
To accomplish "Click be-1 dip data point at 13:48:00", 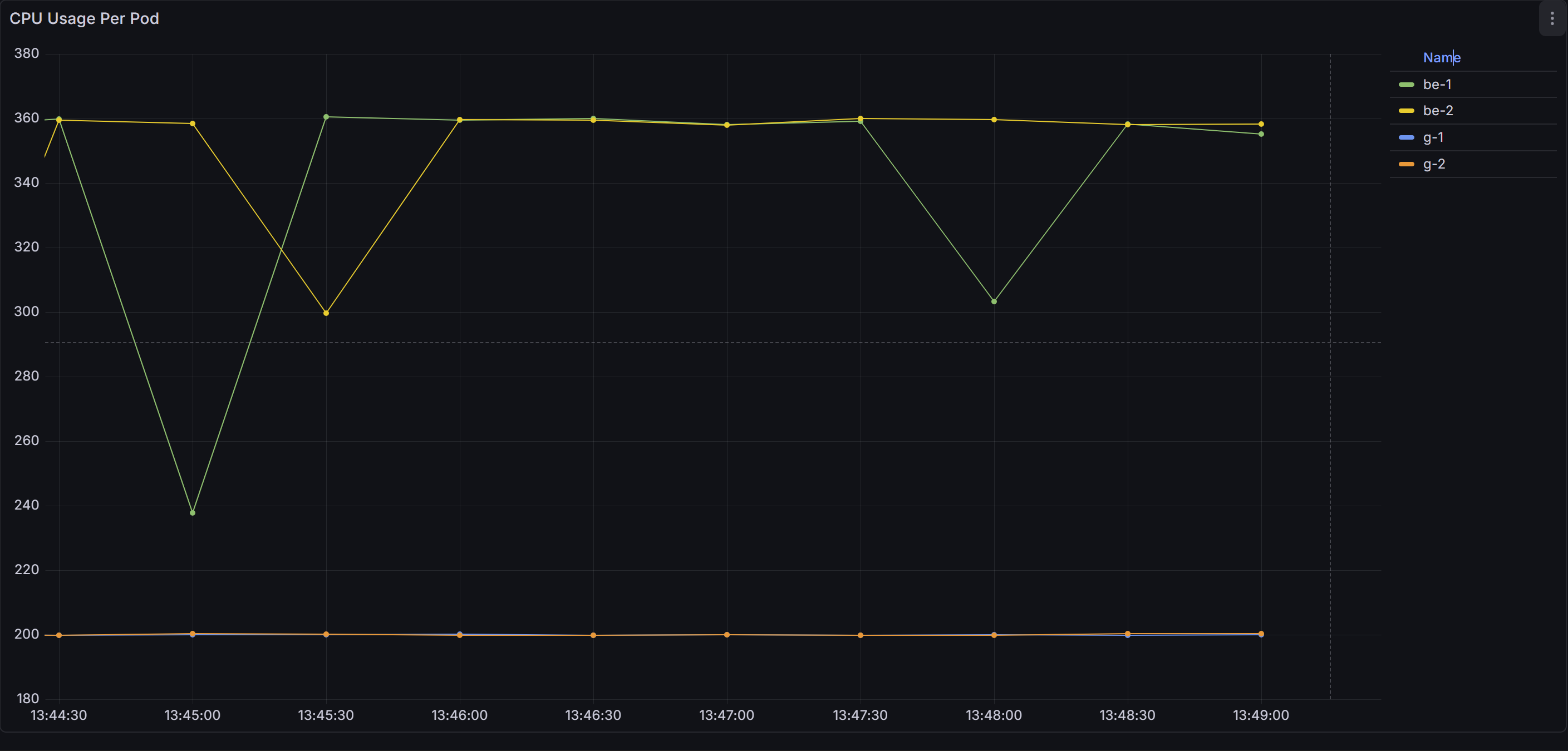I will 994,302.
